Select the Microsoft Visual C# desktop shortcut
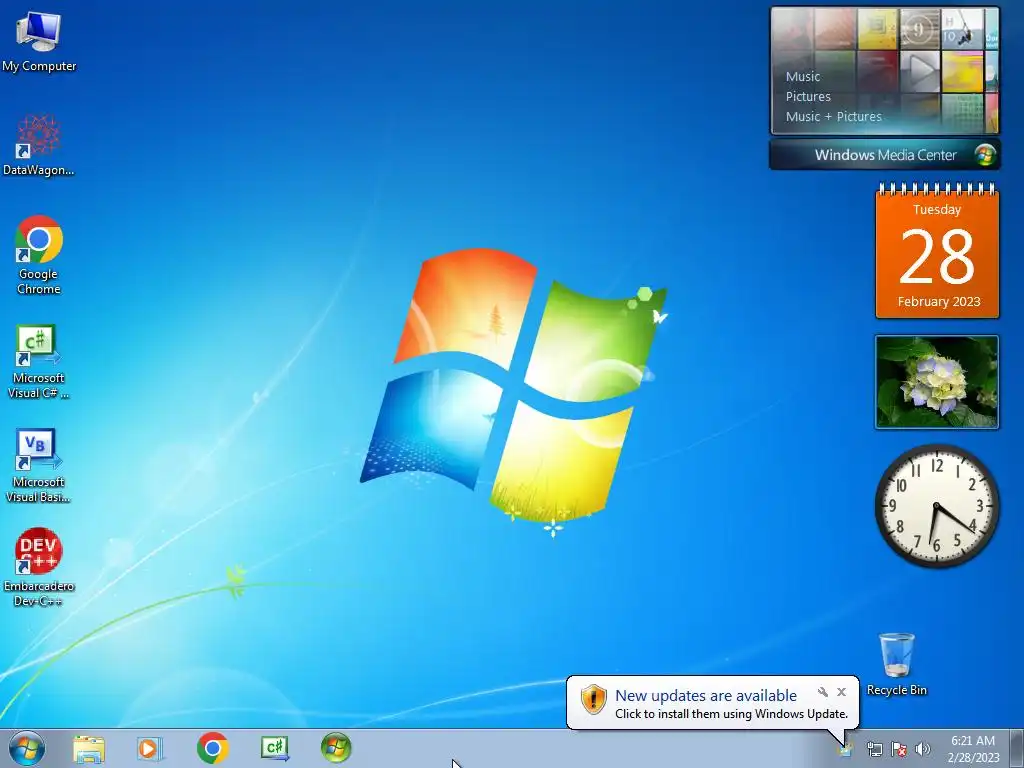1024x768 pixels. click(38, 361)
